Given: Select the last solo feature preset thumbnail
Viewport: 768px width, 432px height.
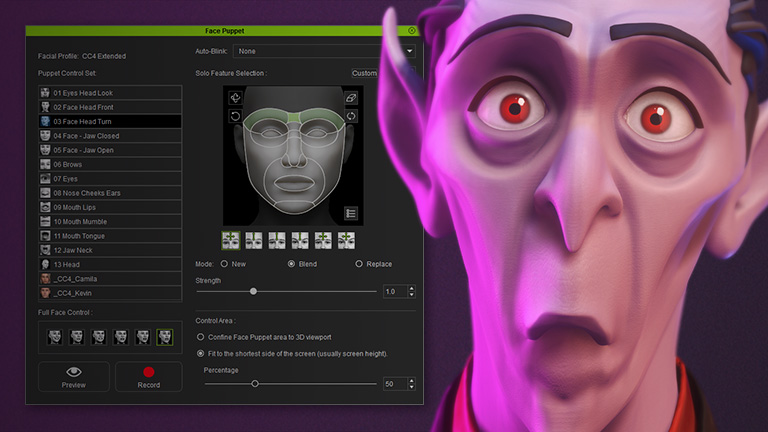Looking at the screenshot, I should (346, 240).
